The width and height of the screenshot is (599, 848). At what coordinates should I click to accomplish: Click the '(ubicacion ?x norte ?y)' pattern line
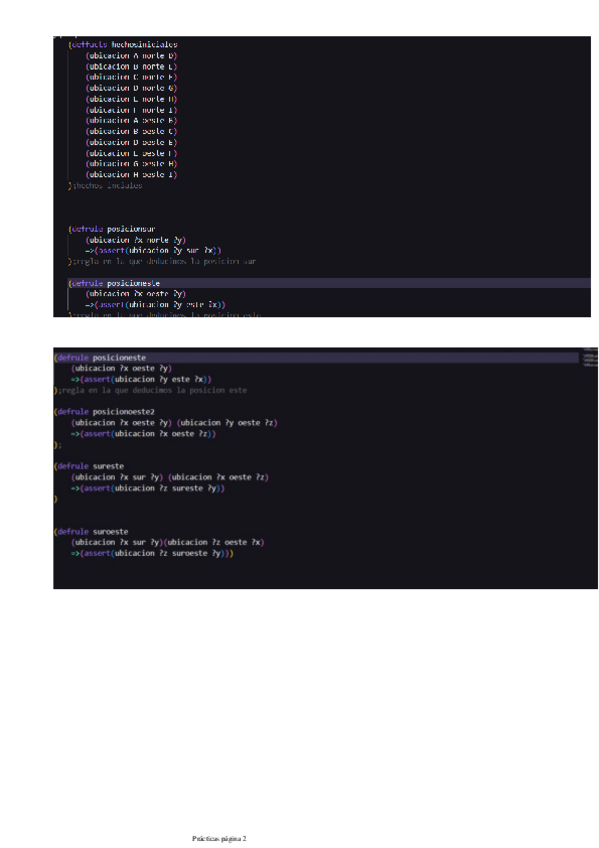[136, 240]
